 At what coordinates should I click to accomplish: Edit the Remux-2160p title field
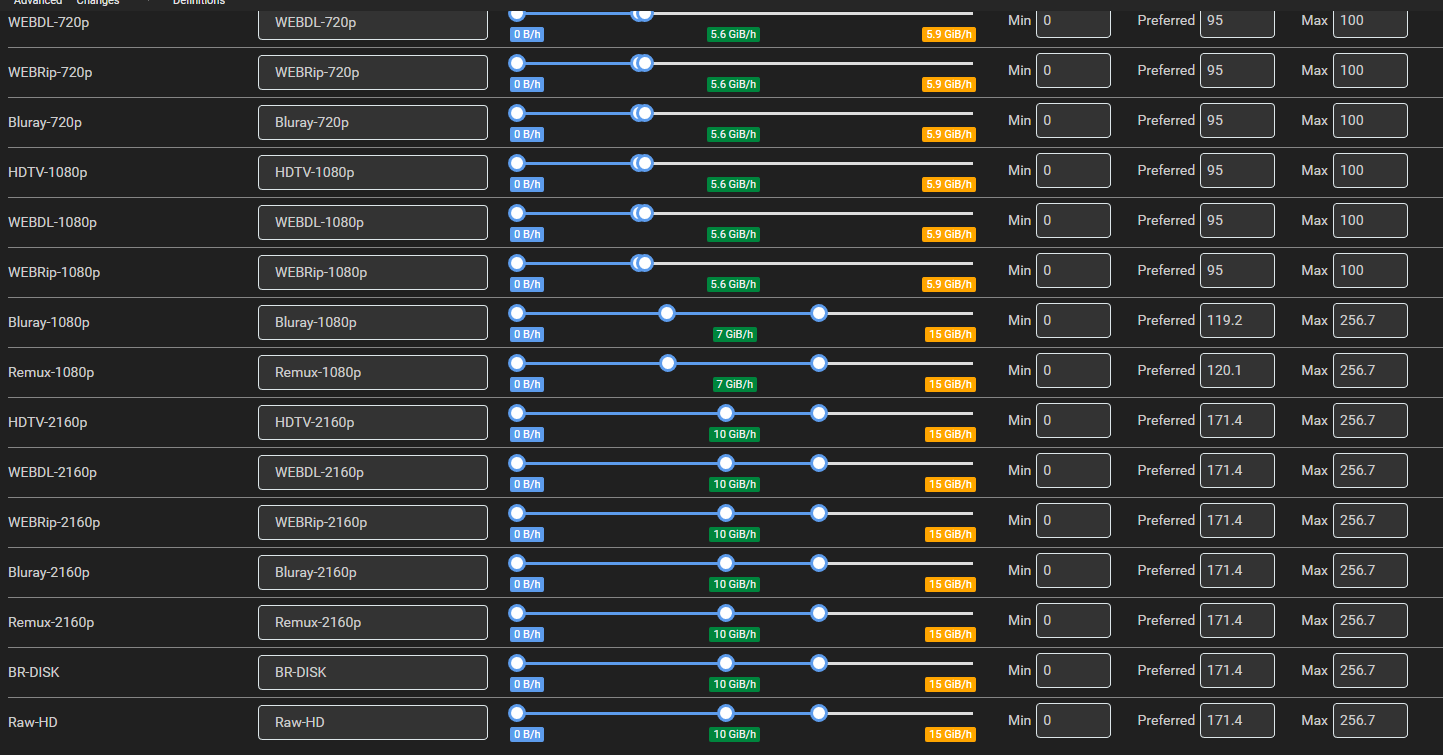tap(373, 622)
